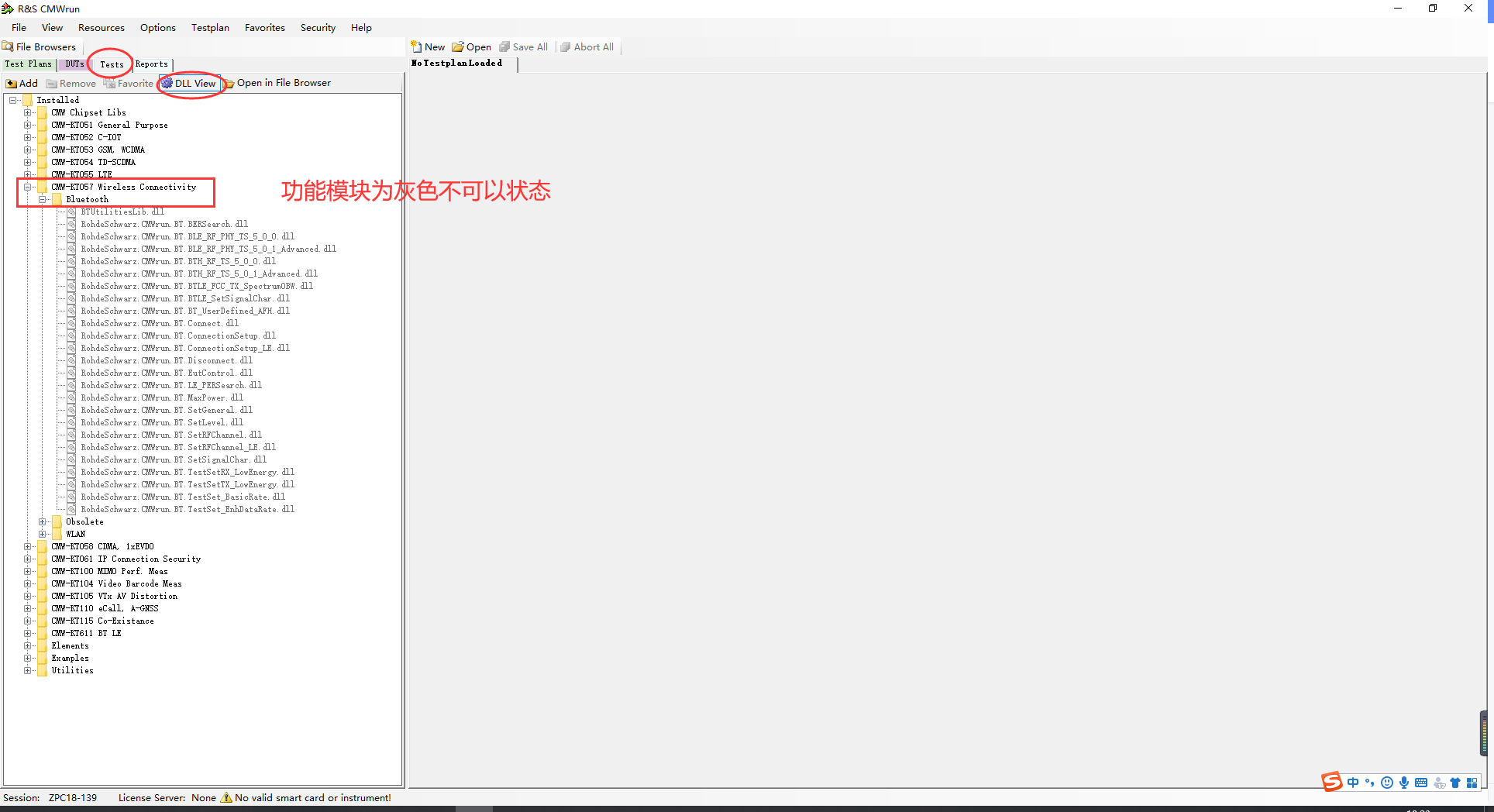
Task: Click the warning icon in status bar
Action: (226, 797)
